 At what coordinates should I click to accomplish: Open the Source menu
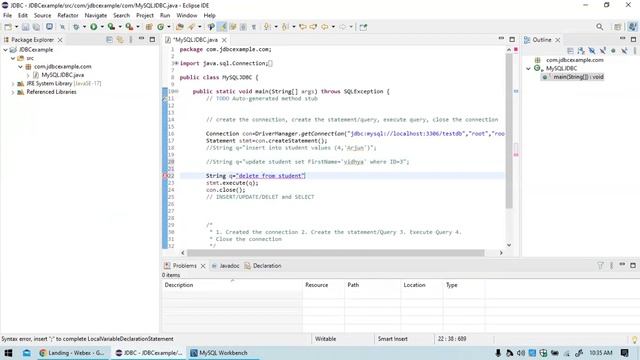(42, 15)
